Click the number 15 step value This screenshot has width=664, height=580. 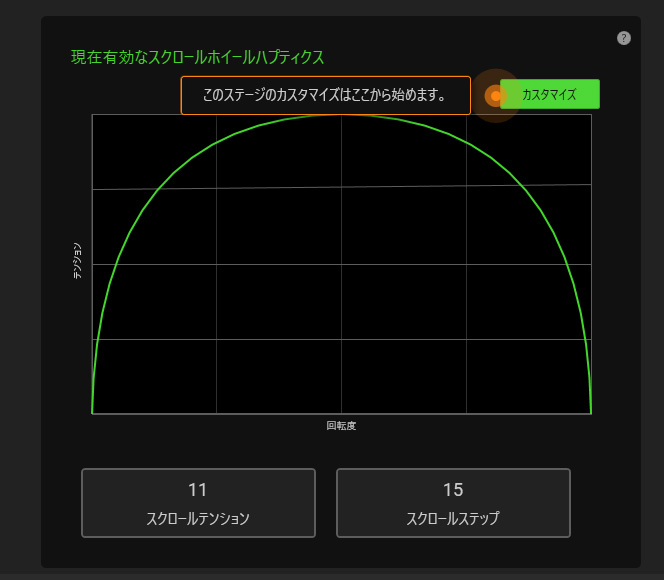453,490
